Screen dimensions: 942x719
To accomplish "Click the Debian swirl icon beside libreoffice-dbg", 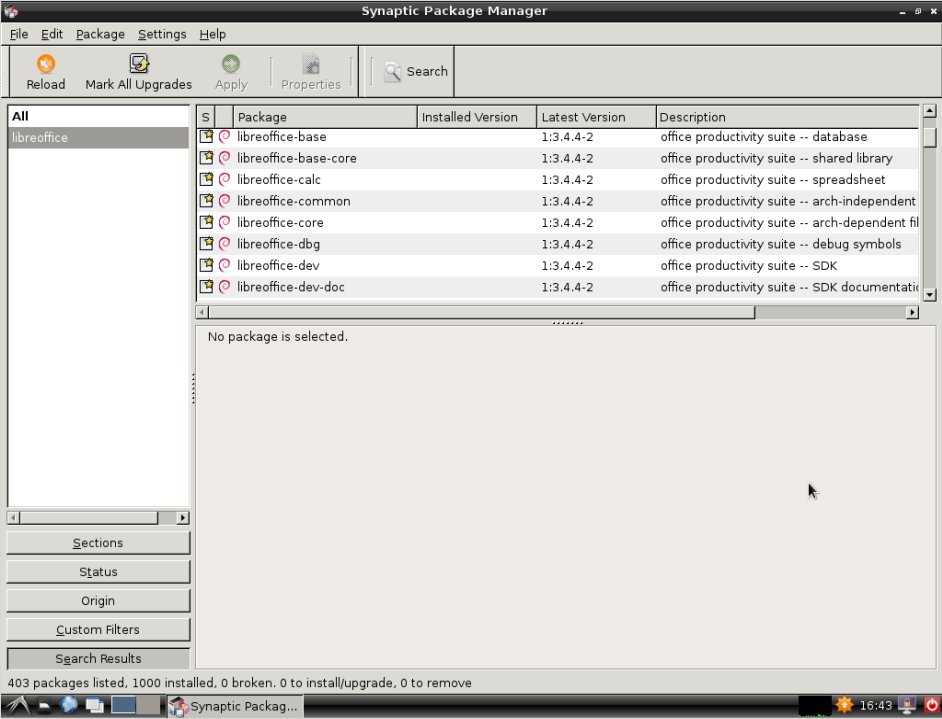I will pos(224,244).
